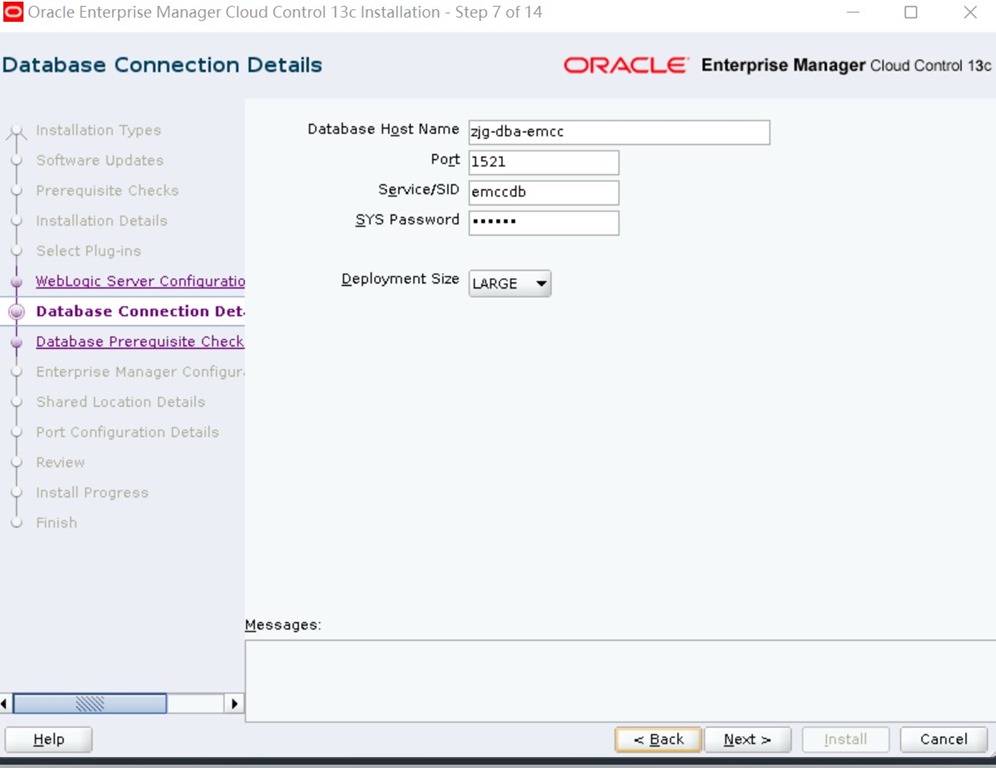The width and height of the screenshot is (996, 768).
Task: Click inside the Messages text area
Action: (x=620, y=681)
